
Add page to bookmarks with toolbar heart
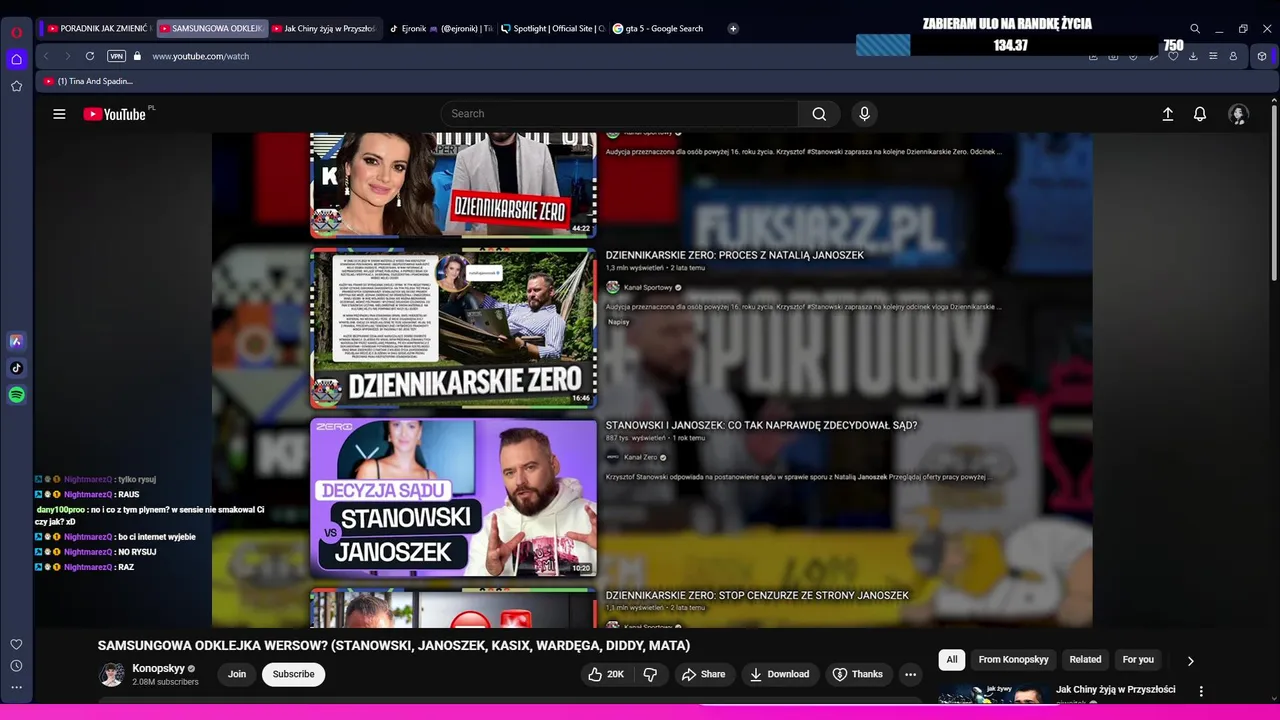pos(1173,56)
